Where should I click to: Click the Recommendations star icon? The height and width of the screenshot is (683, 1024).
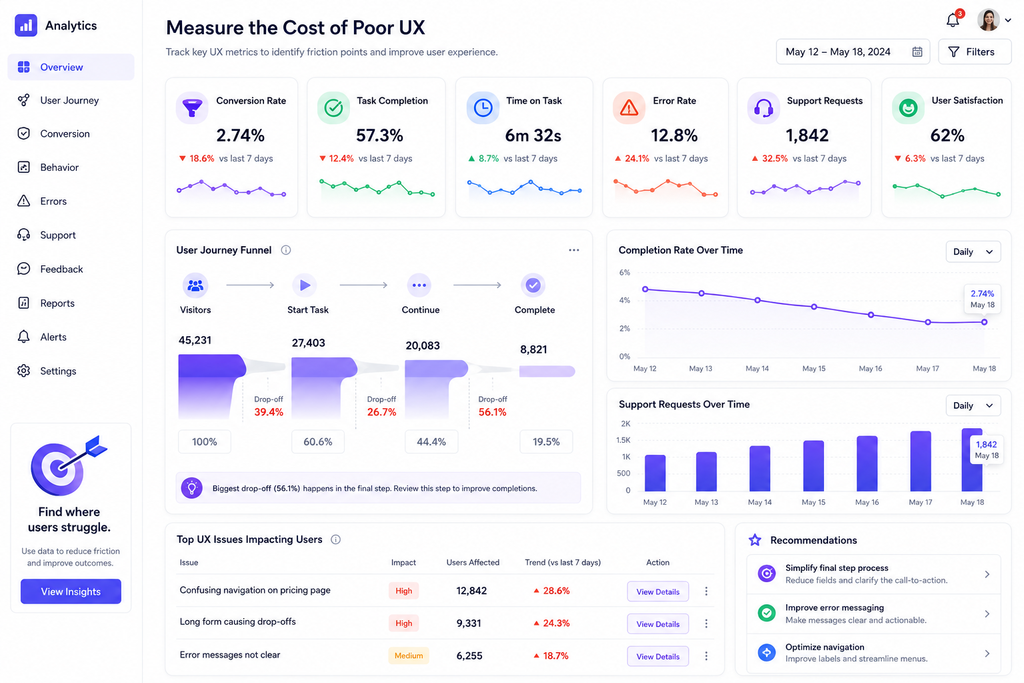click(x=755, y=540)
